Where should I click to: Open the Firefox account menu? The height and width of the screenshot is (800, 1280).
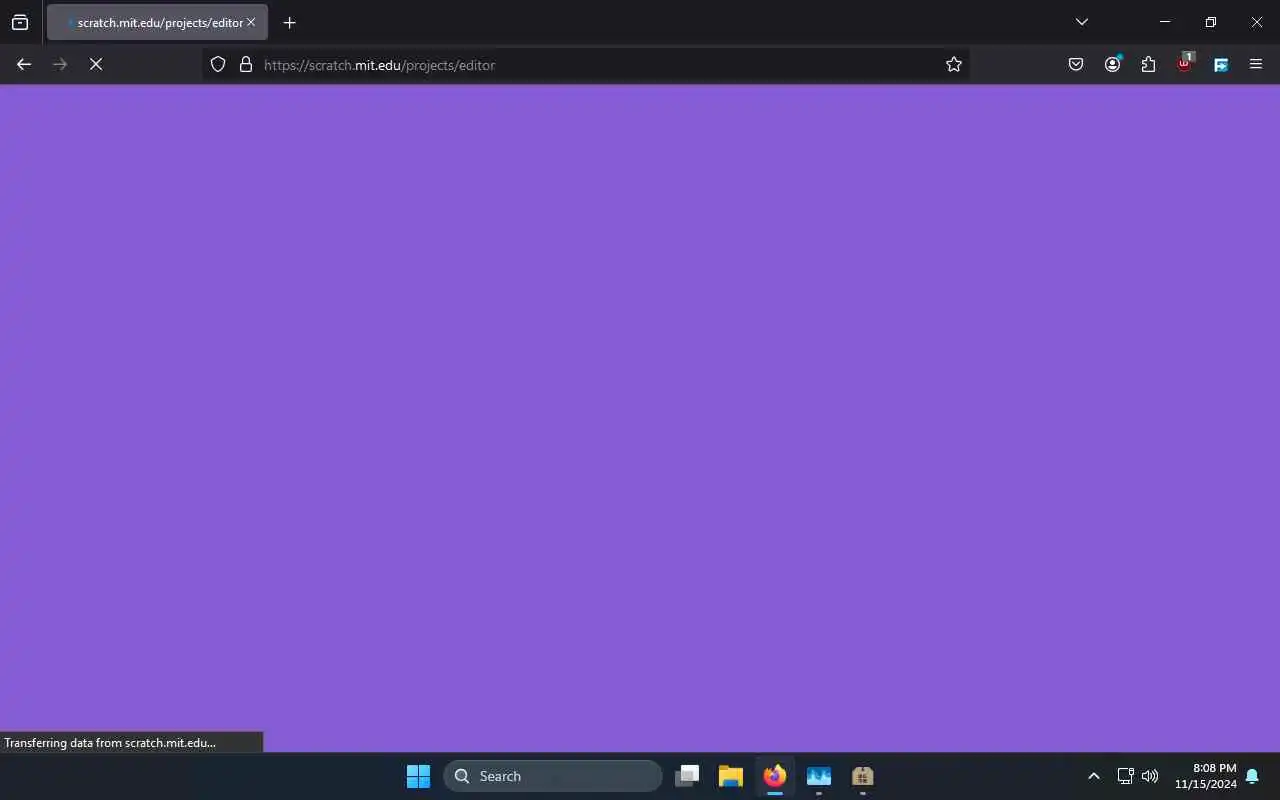(x=1112, y=64)
